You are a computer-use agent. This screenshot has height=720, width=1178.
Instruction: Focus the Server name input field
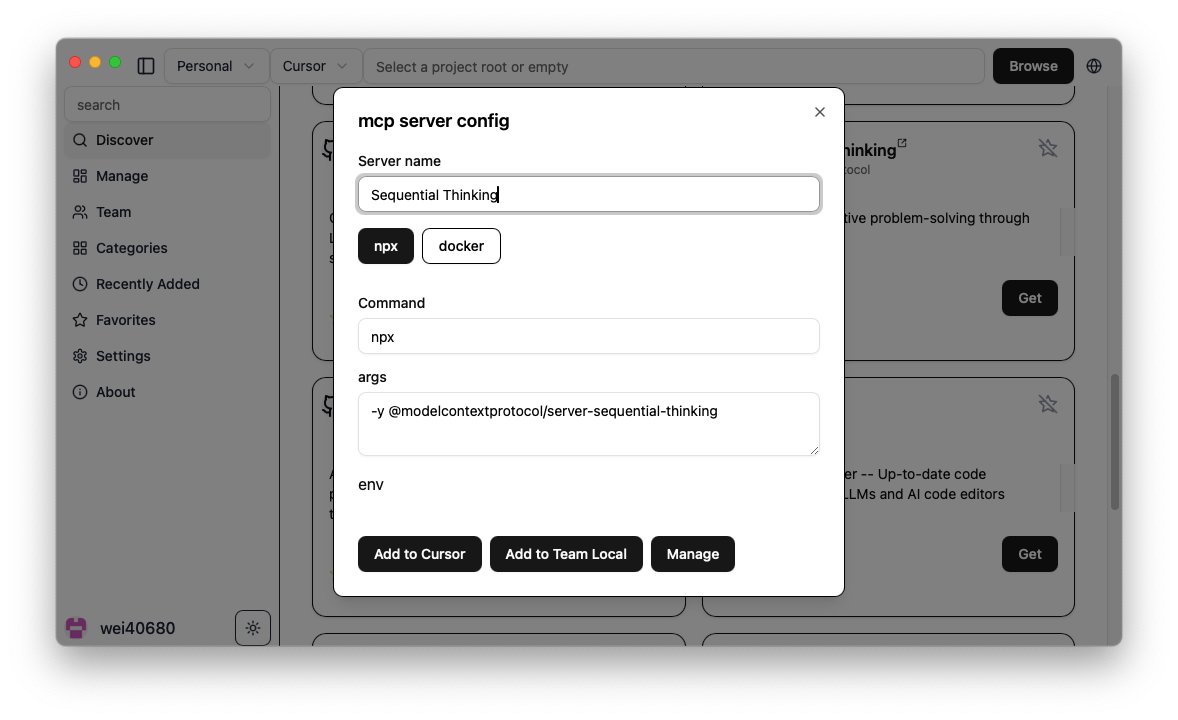pyautogui.click(x=589, y=195)
